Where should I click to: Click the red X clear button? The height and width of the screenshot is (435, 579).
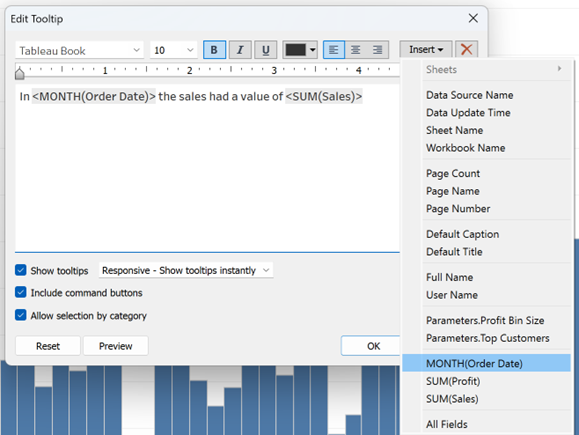click(x=466, y=49)
